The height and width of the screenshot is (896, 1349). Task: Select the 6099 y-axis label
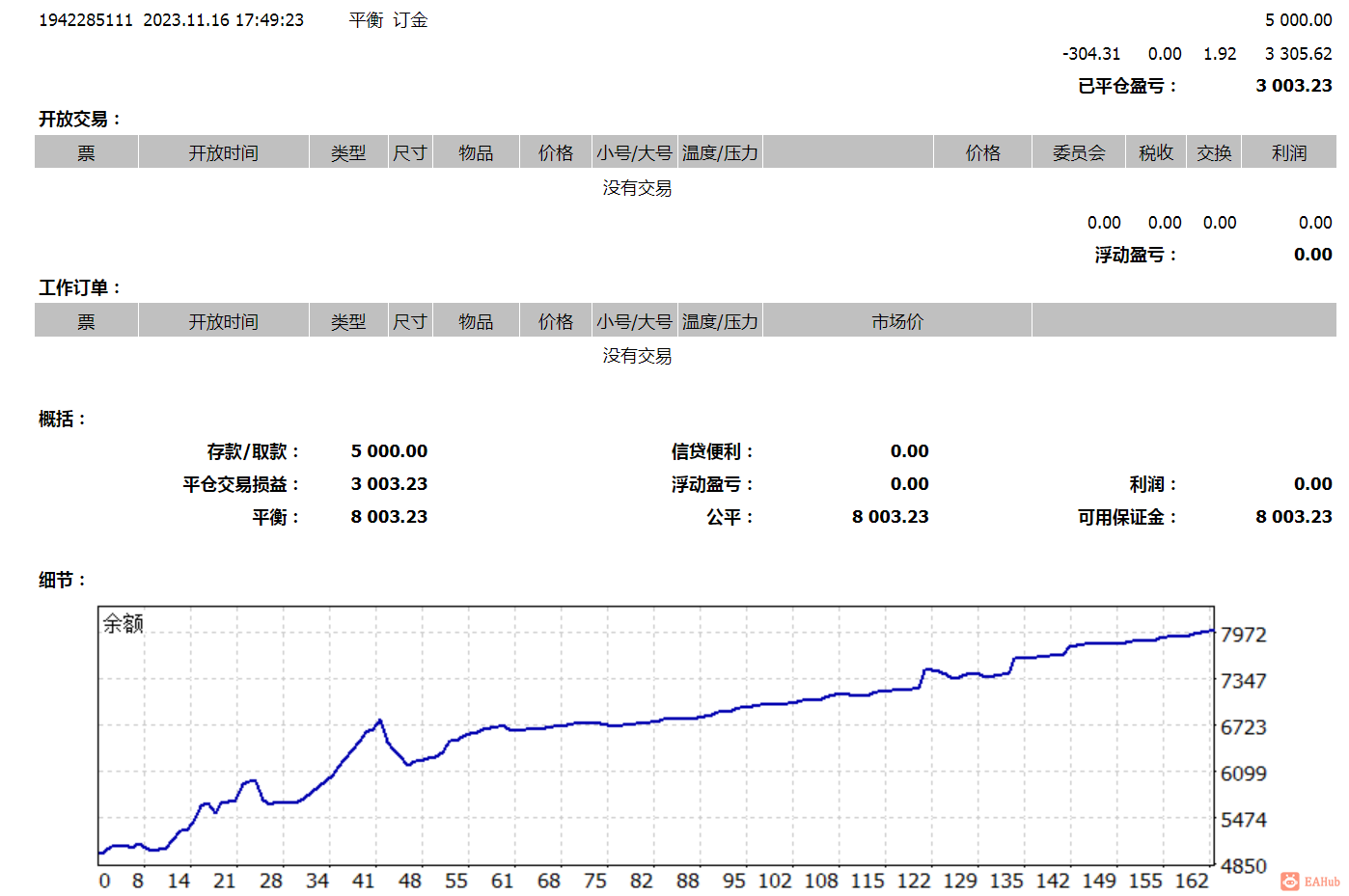click(1243, 774)
